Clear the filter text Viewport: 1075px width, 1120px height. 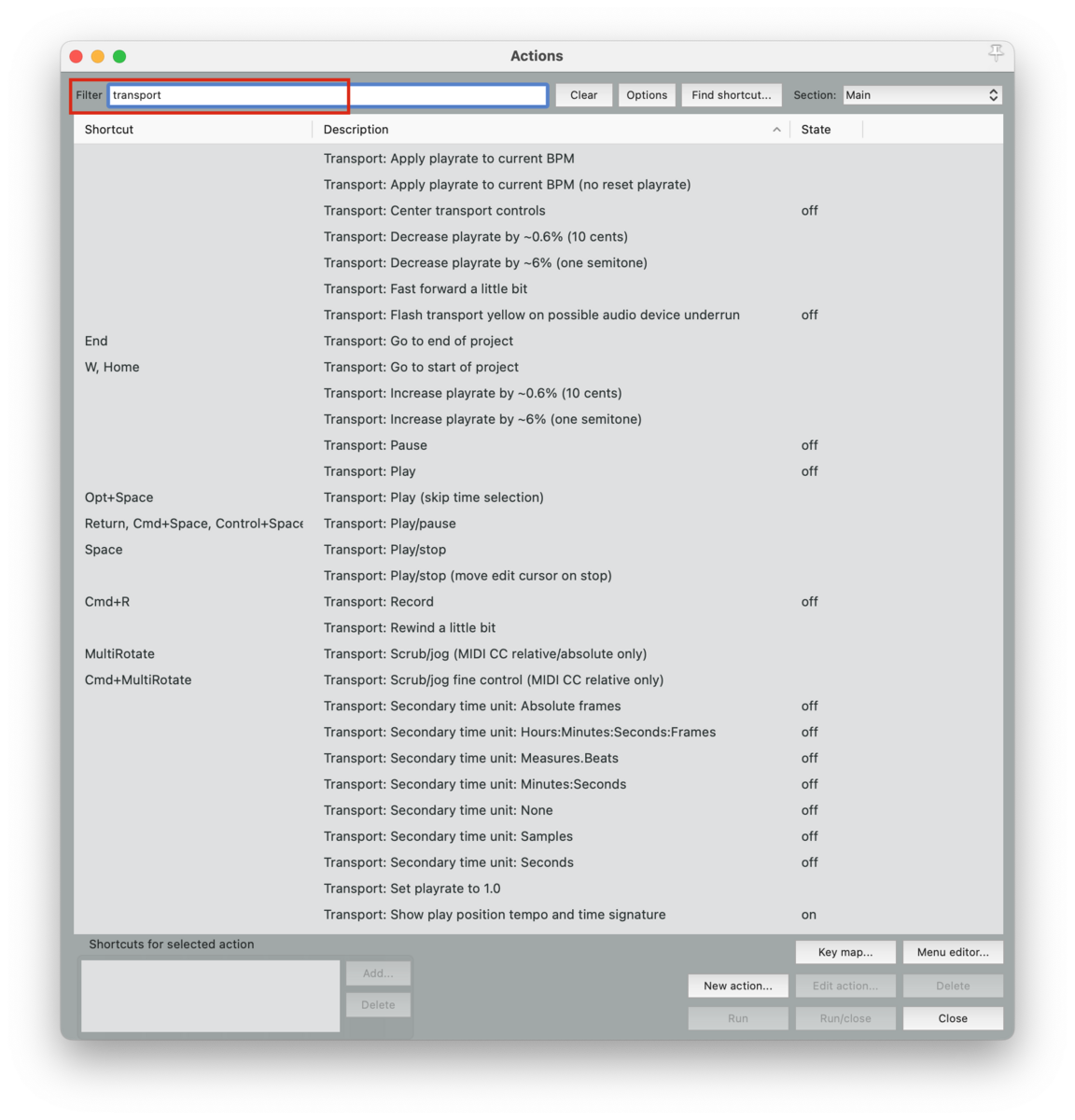(x=584, y=95)
